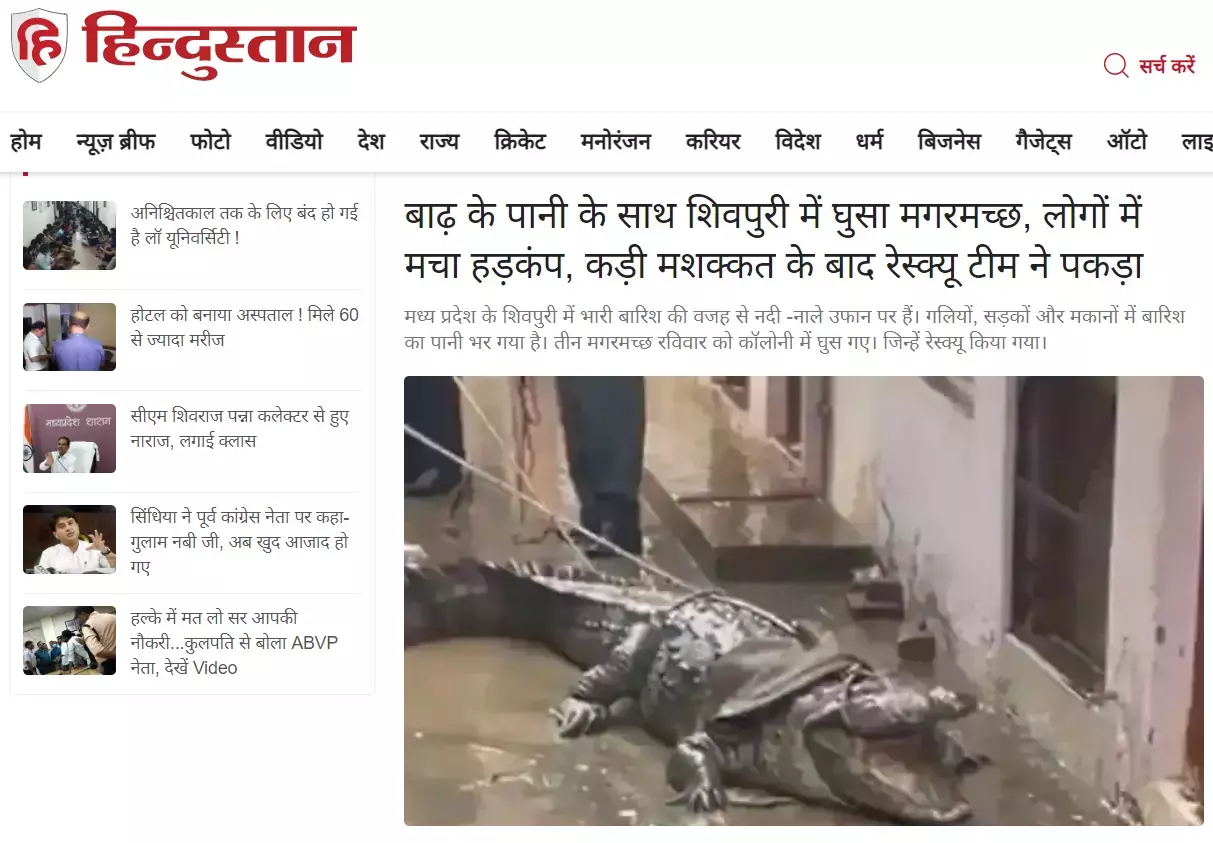Open the Scindia Ghulam Nabi article link
The width and height of the screenshot is (1213, 843).
pyautogui.click(x=240, y=542)
